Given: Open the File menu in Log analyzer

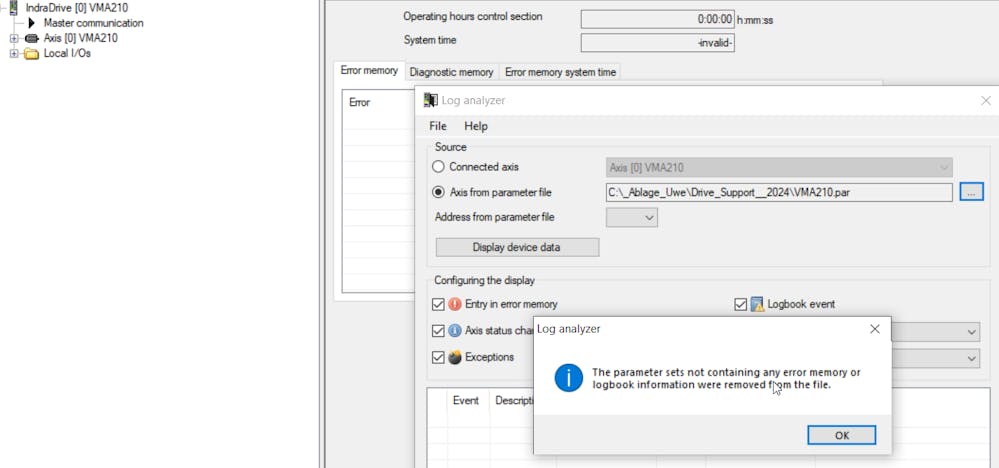Looking at the screenshot, I should 438,126.
